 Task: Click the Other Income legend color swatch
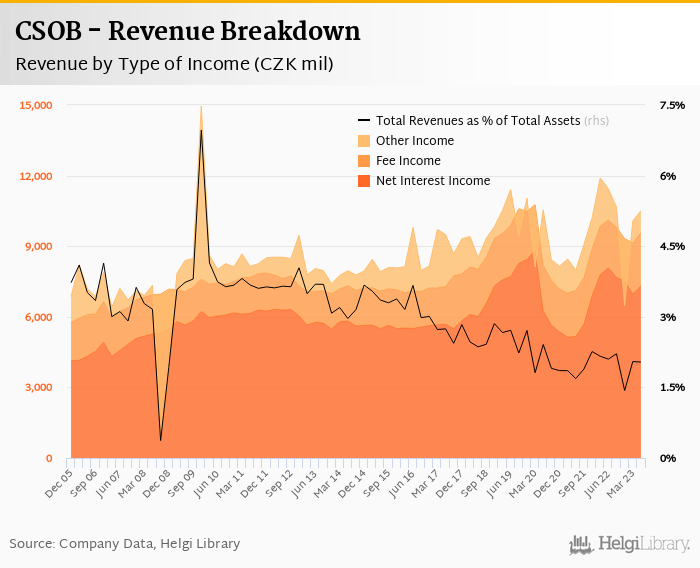(x=364, y=141)
